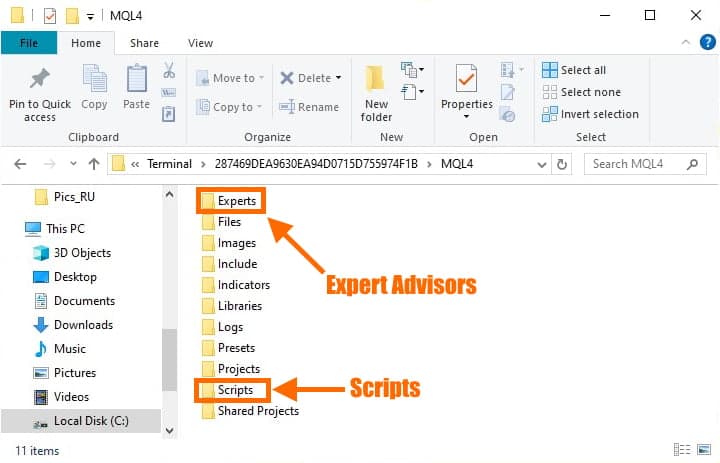Screen dimensions: 720x463
Task: Select the Logs folder
Action: [x=223, y=327]
